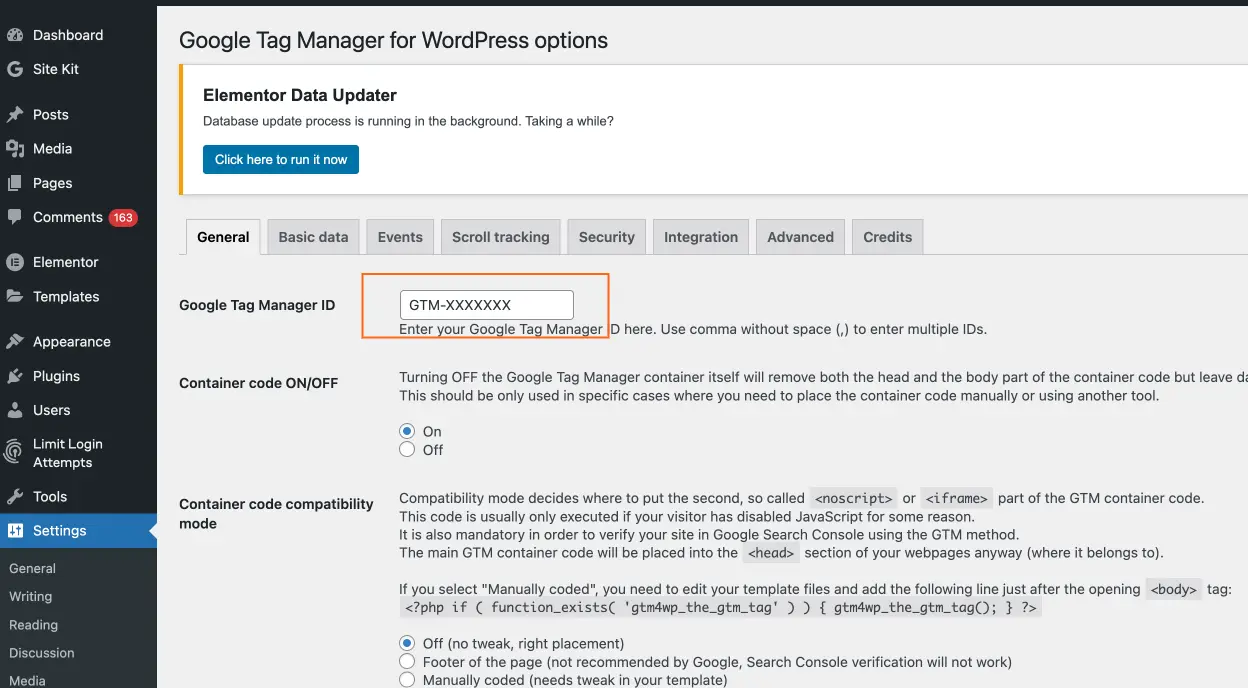Switch to the Basic data tab

(313, 237)
